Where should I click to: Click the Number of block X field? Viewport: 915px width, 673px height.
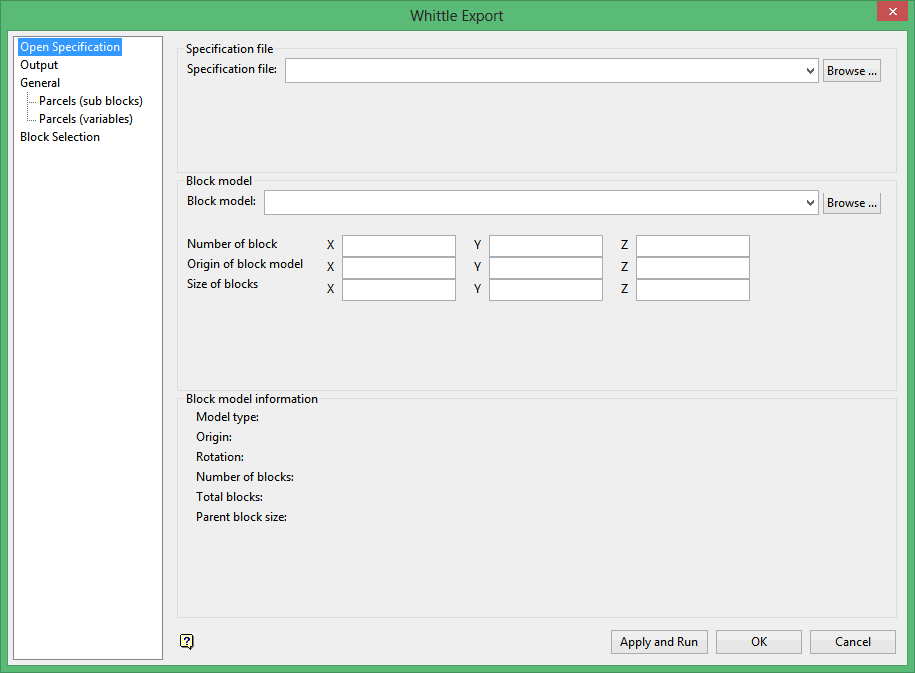click(399, 246)
